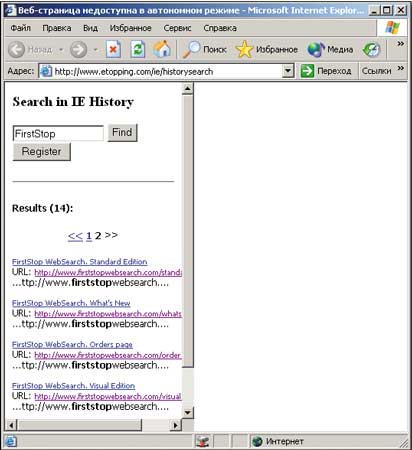Viewport: 412px width, 450px height.
Task: Open FirstStop WebSearch. Orders page link
Action: (72, 344)
